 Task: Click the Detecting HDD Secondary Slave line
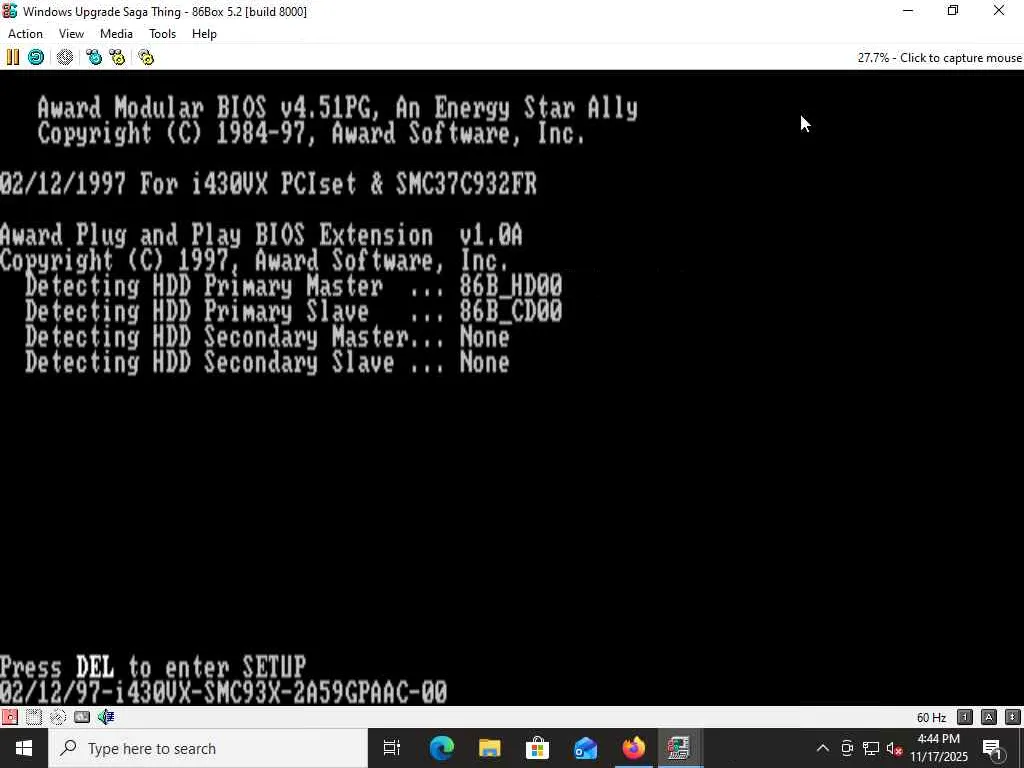[267, 363]
